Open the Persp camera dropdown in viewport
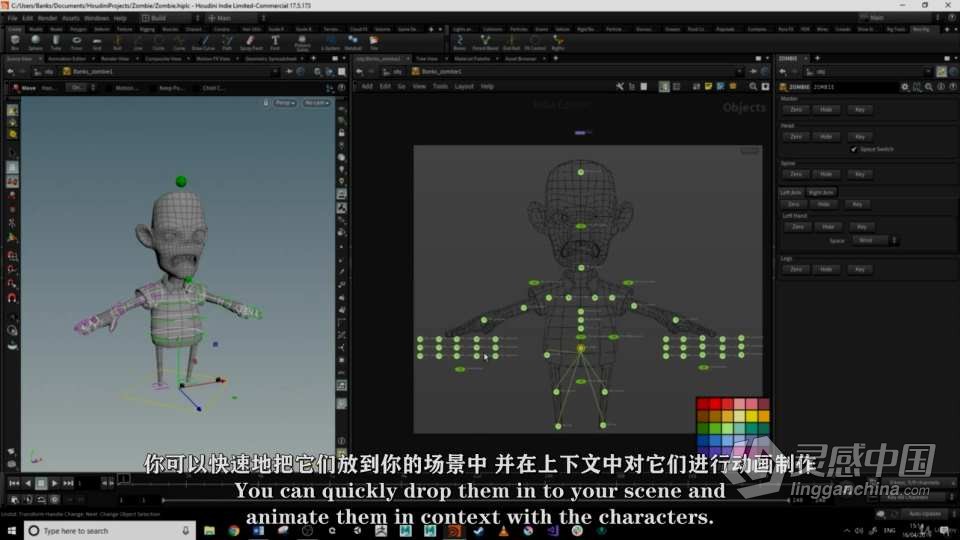 (x=284, y=103)
